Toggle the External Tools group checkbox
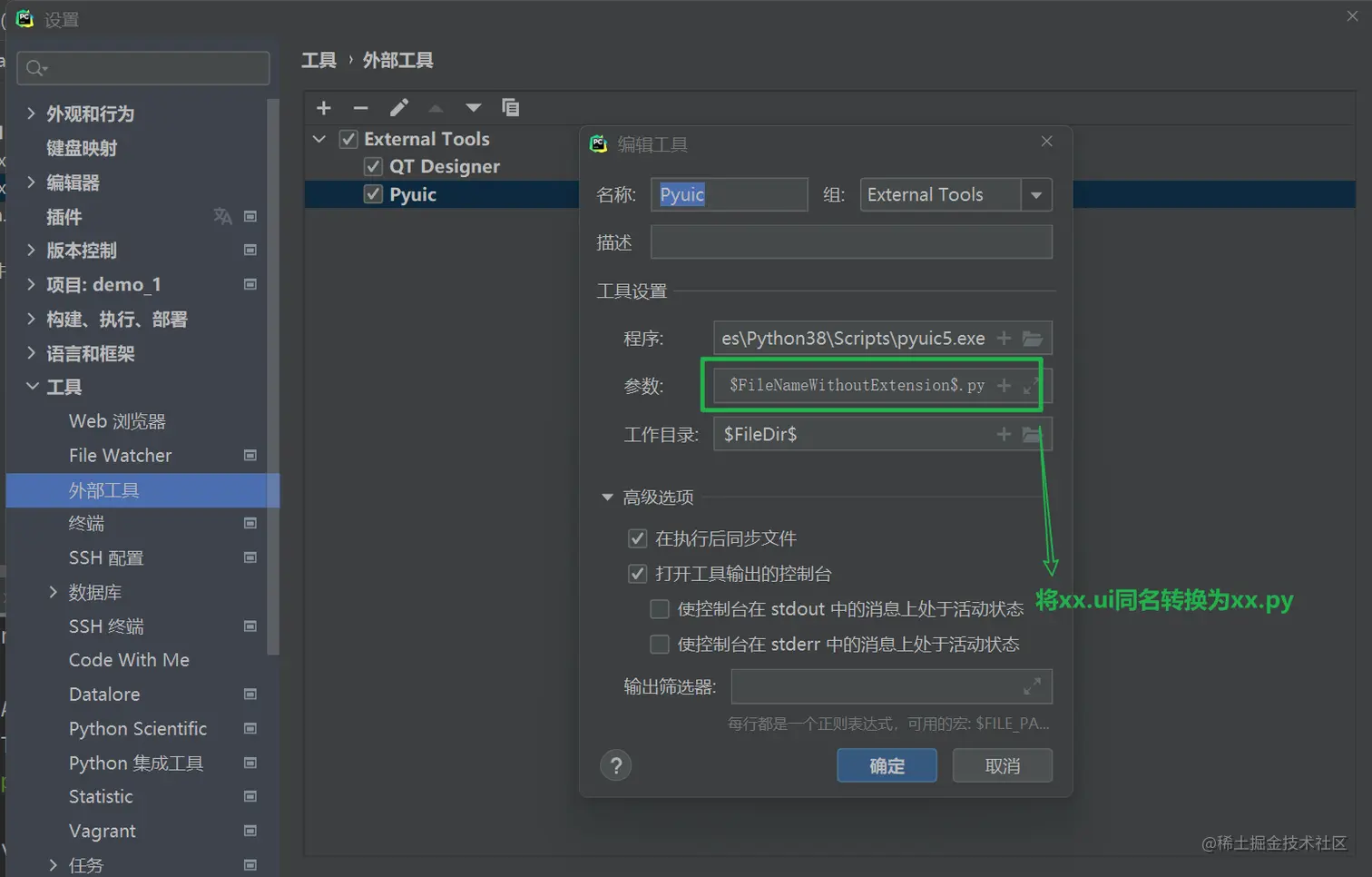1372x877 pixels. coord(348,139)
